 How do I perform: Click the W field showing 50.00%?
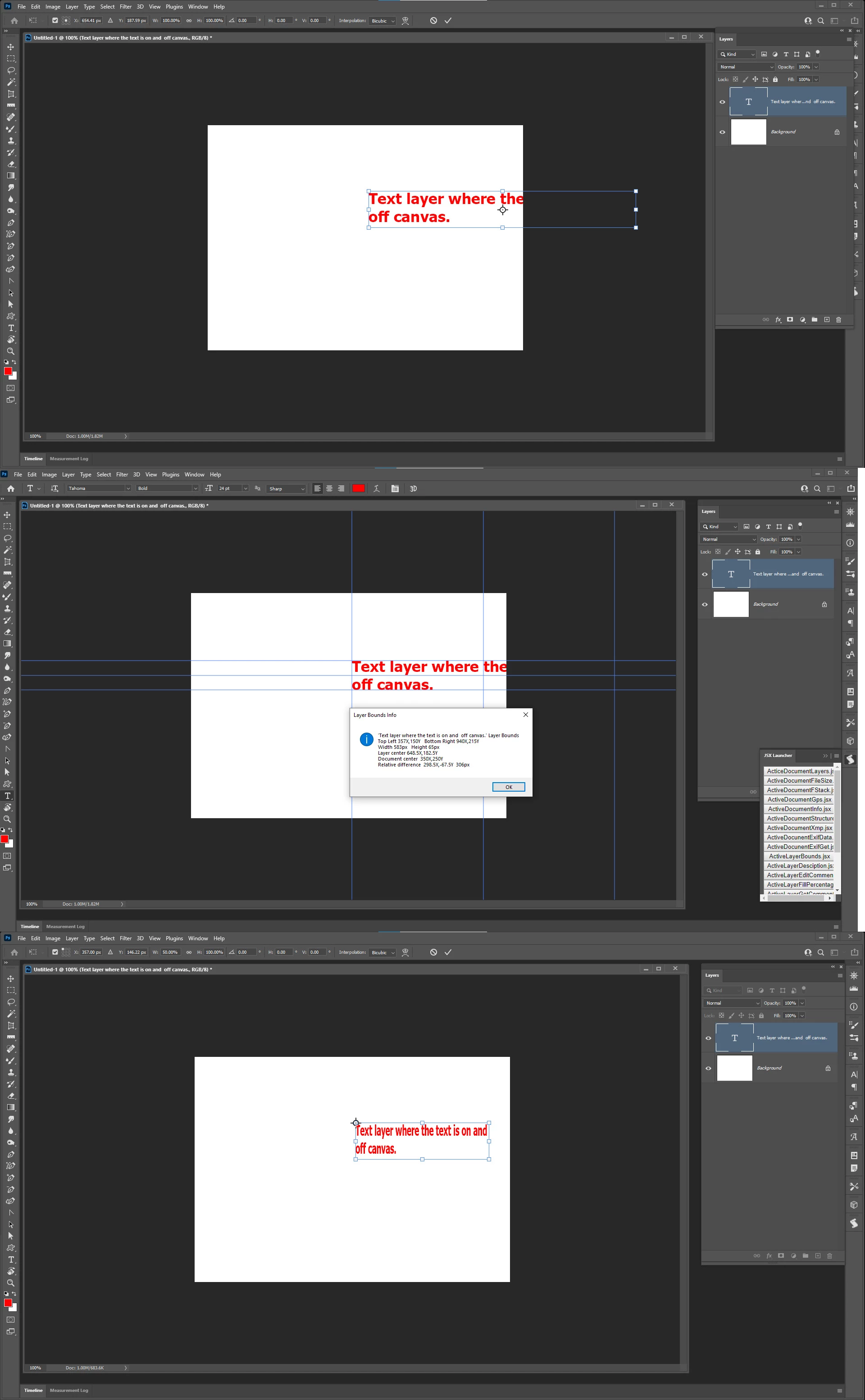click(170, 952)
